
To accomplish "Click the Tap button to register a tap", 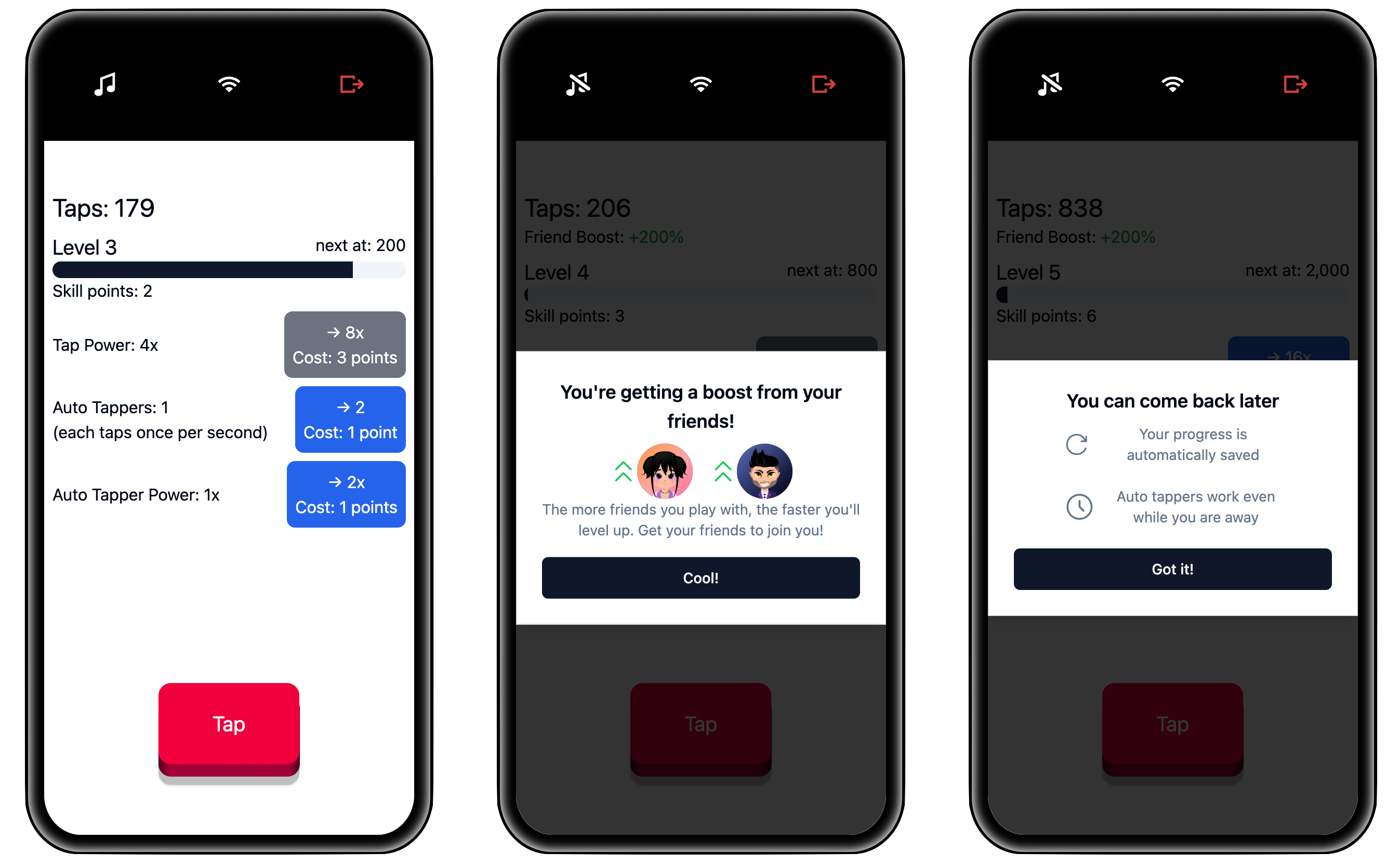I will [x=228, y=722].
